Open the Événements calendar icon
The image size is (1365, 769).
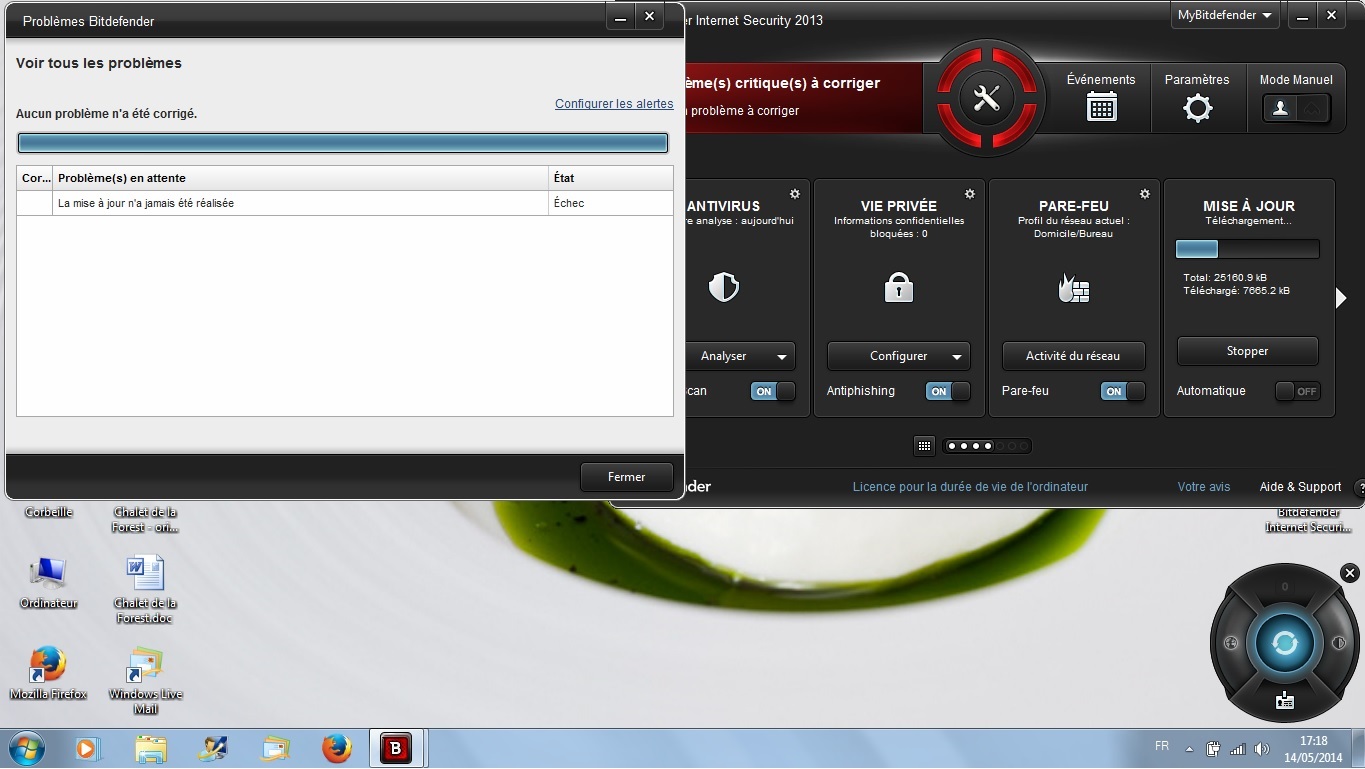[x=1101, y=107]
